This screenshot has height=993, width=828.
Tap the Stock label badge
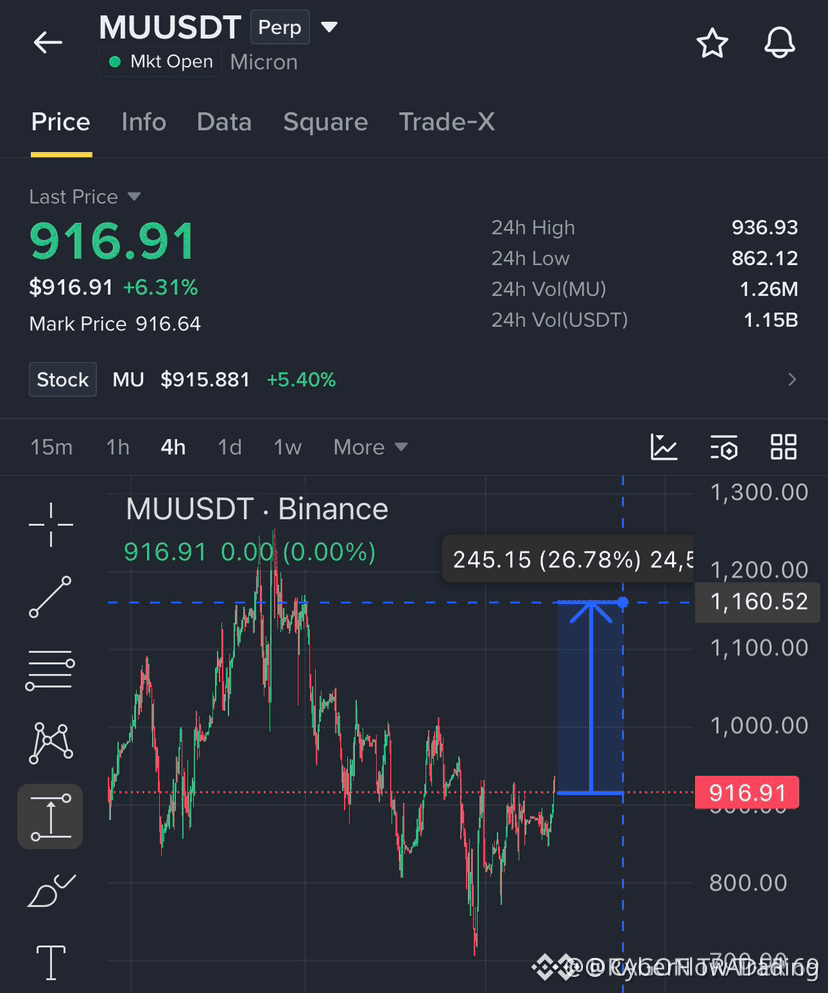[63, 379]
